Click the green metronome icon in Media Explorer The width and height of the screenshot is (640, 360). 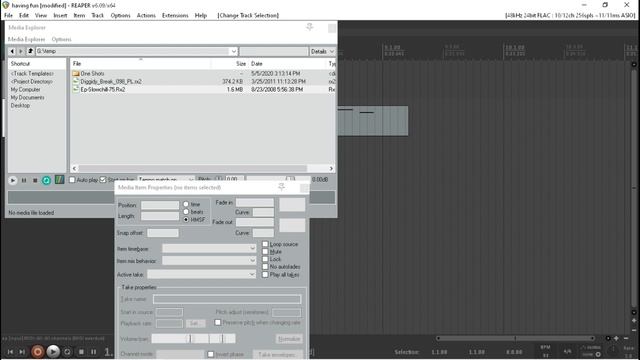click(60, 180)
